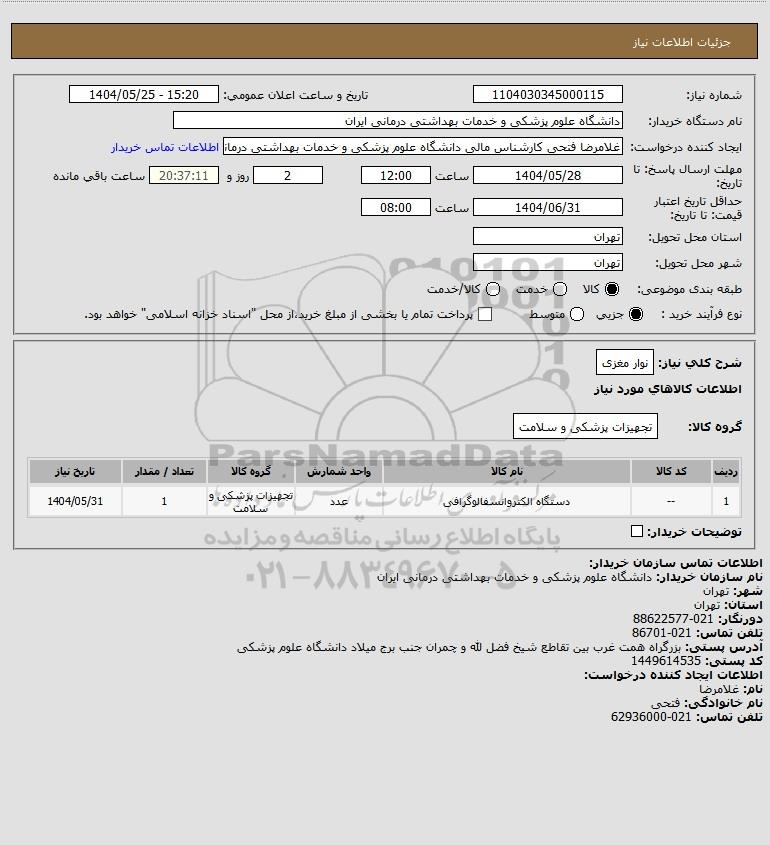Click the اطلاعات ایجاد کننده درخواست heading
Screen dimensions: 770x845
[x=674, y=675]
